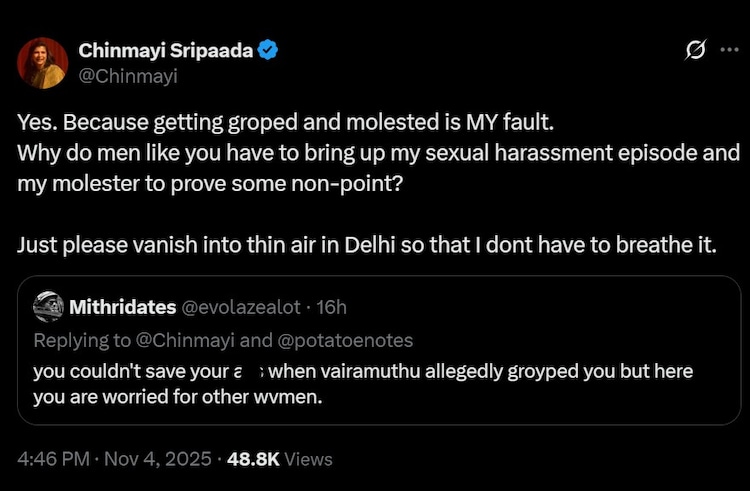Click the Mithridates avatar in quoted post
The width and height of the screenshot is (750, 491).
tap(48, 305)
